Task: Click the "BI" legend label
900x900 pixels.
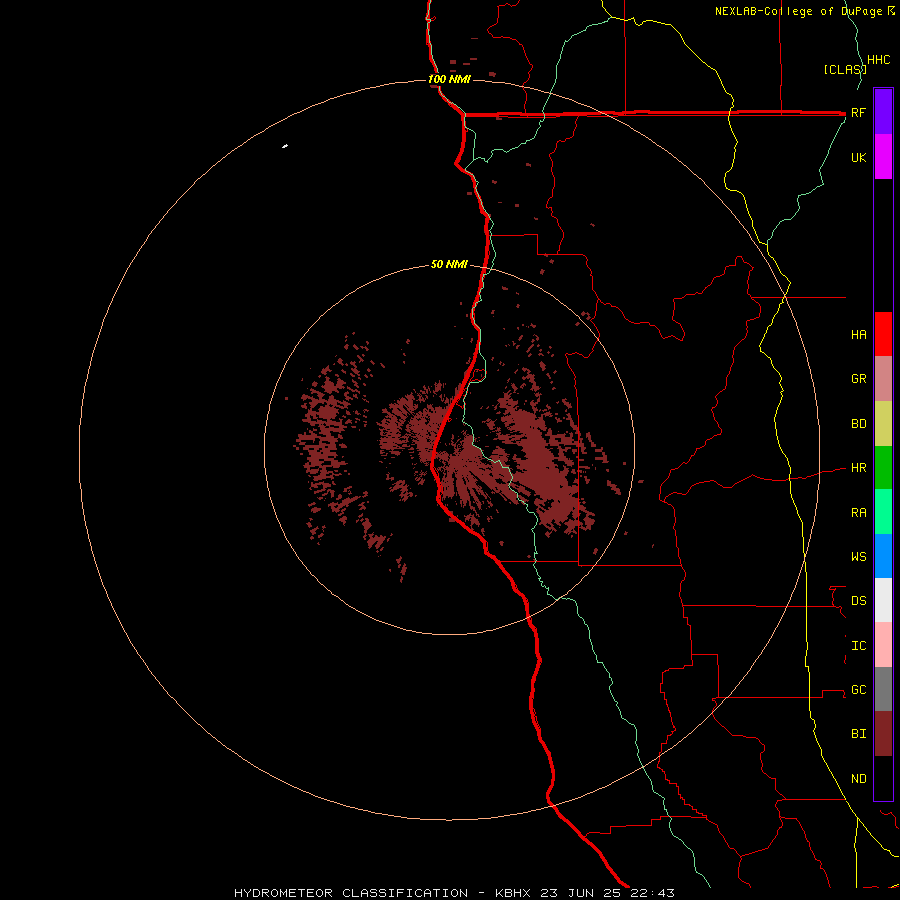Action: coord(858,734)
